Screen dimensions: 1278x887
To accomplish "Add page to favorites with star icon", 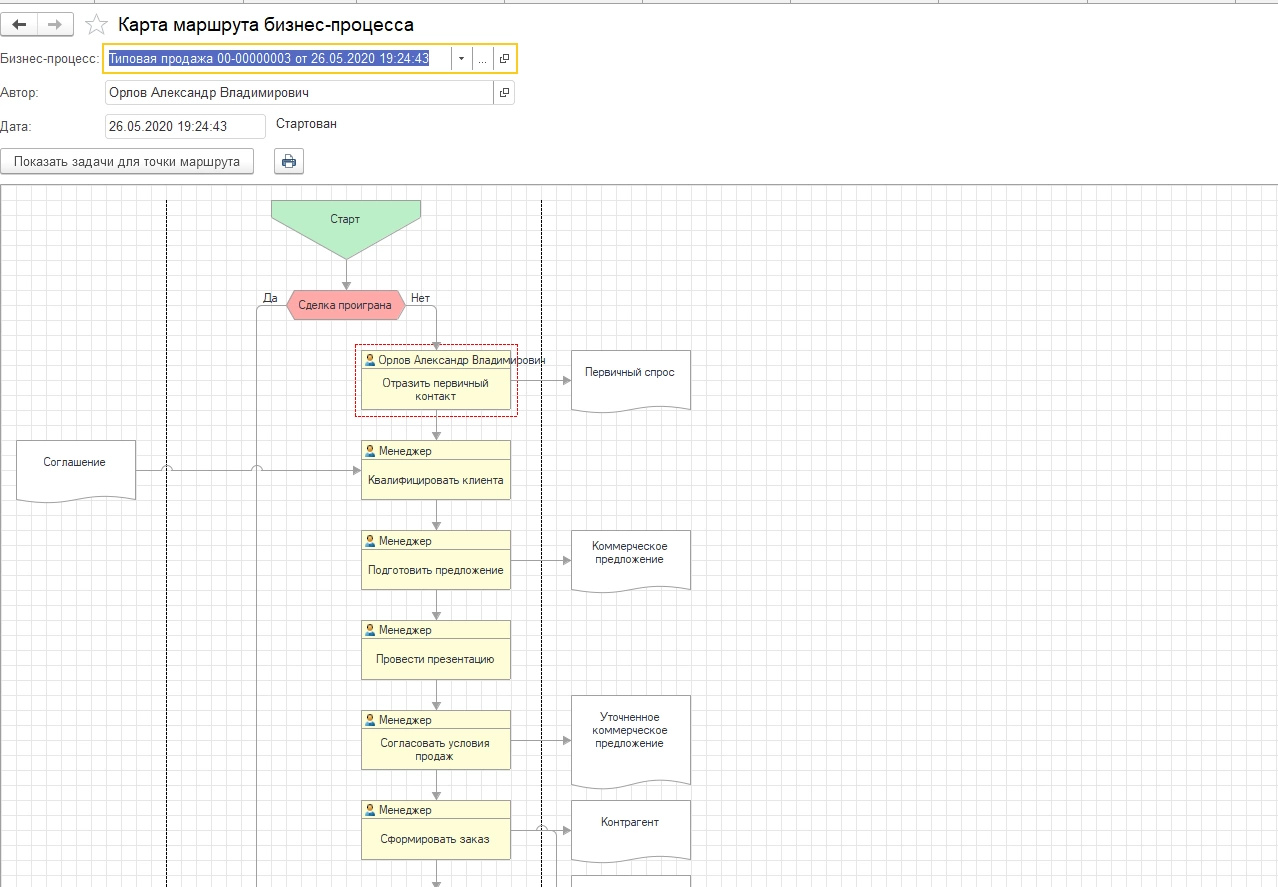I will (x=96, y=25).
